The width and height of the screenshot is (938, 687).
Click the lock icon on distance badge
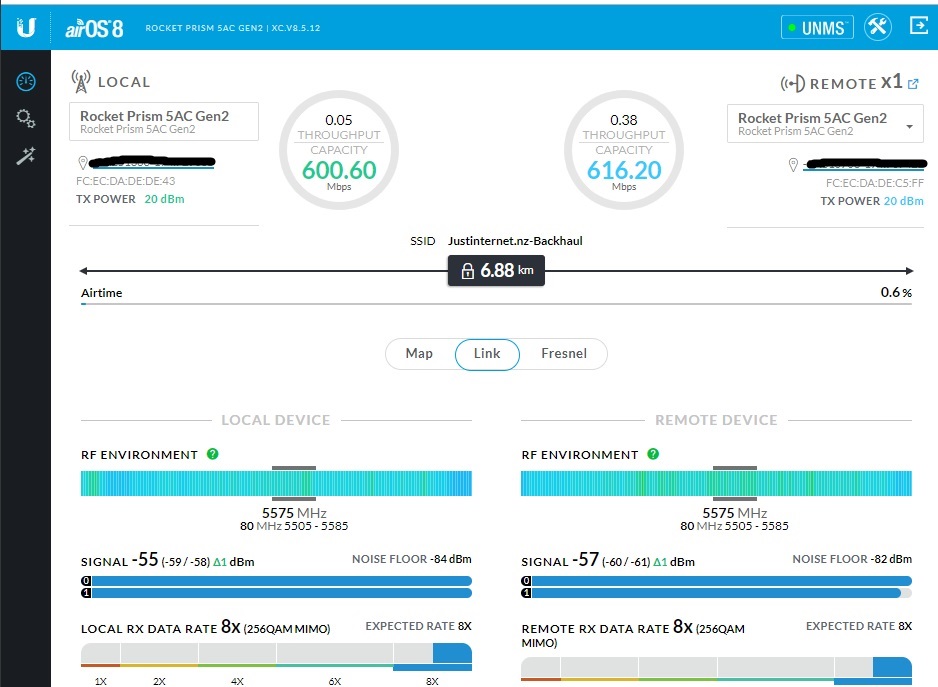pos(468,271)
